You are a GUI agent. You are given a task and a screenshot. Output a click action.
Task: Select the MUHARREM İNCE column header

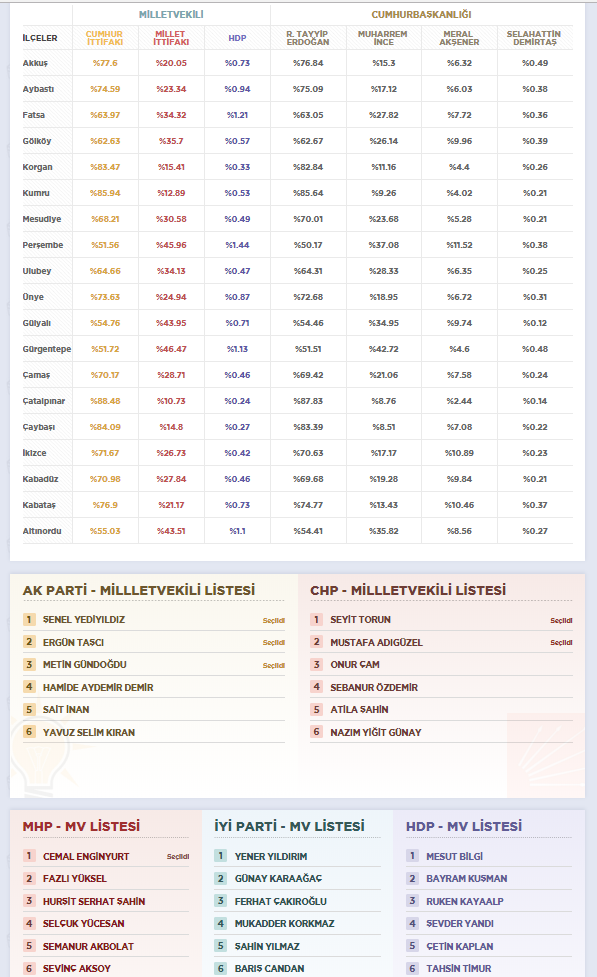pos(383,38)
